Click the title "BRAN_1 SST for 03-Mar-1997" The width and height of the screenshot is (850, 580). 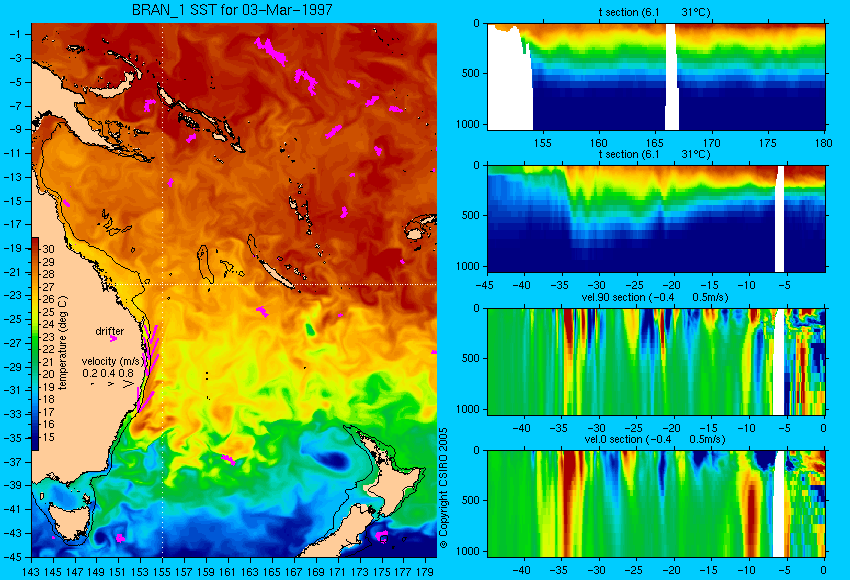pyautogui.click(x=232, y=10)
